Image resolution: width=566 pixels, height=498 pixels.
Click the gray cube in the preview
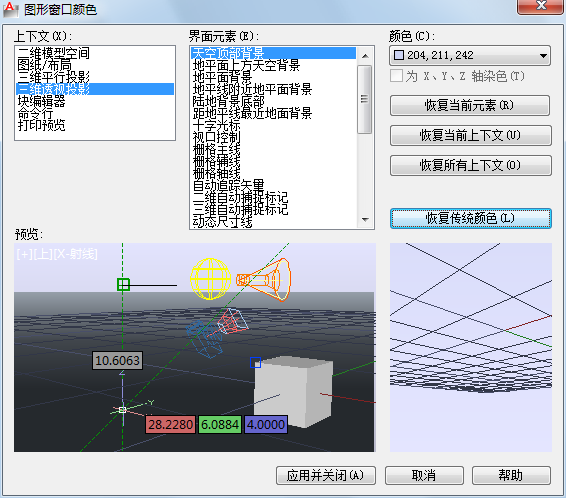point(293,392)
